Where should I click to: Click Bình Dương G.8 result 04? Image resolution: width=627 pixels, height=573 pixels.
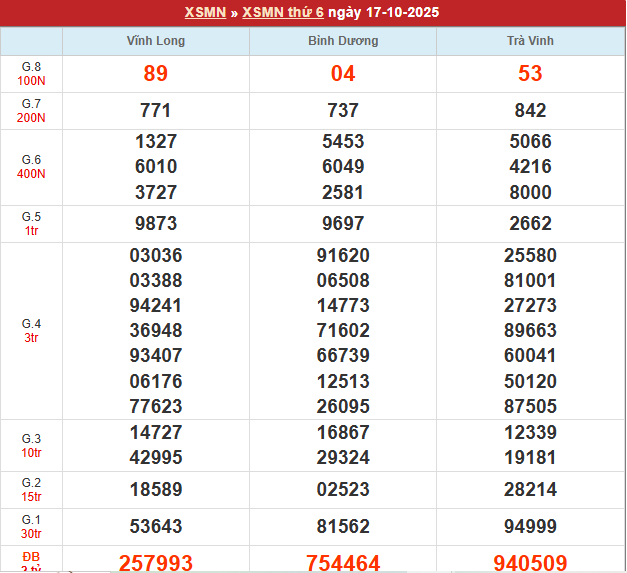click(x=343, y=73)
